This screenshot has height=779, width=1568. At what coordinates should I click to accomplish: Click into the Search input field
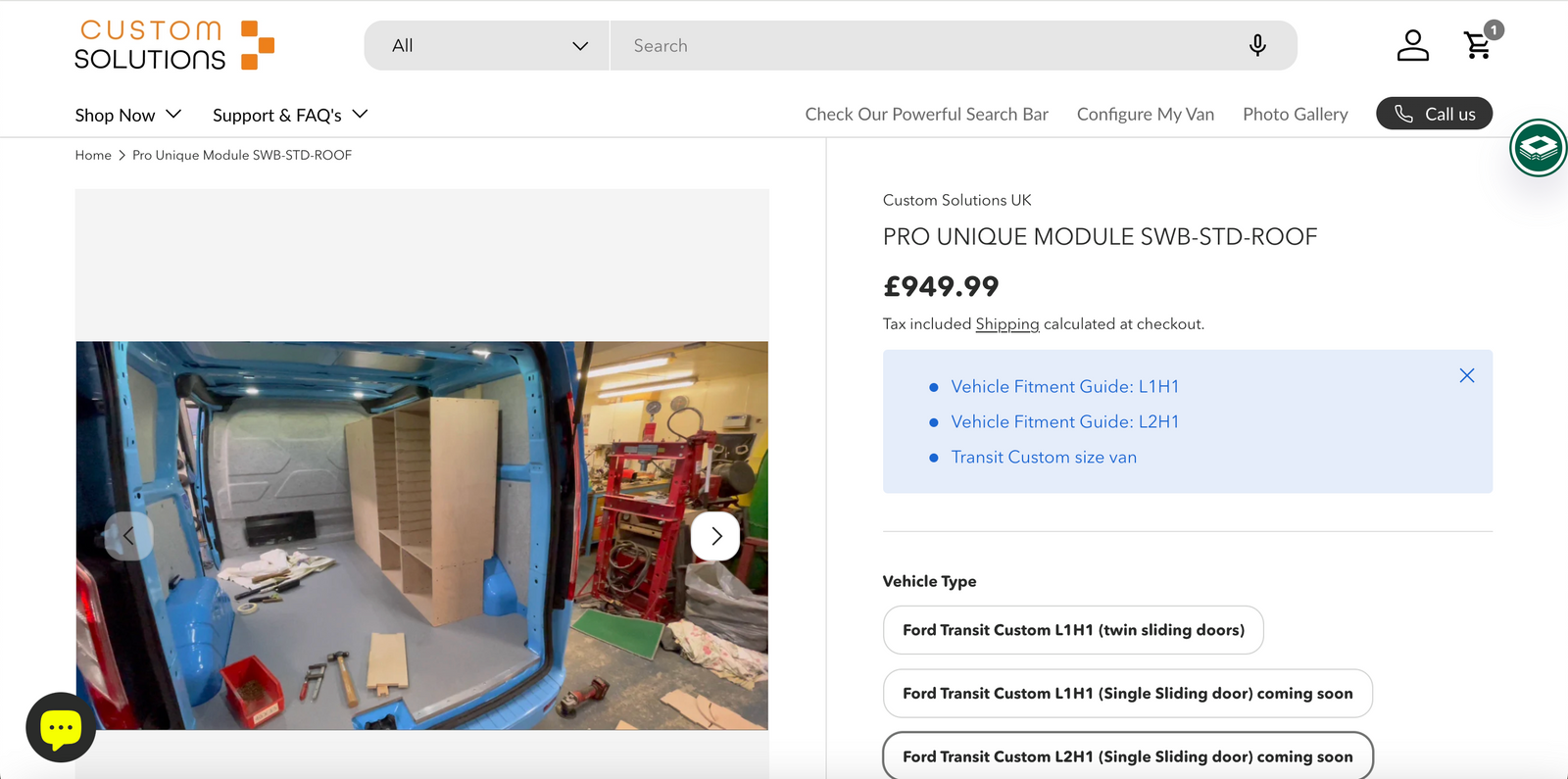921,46
